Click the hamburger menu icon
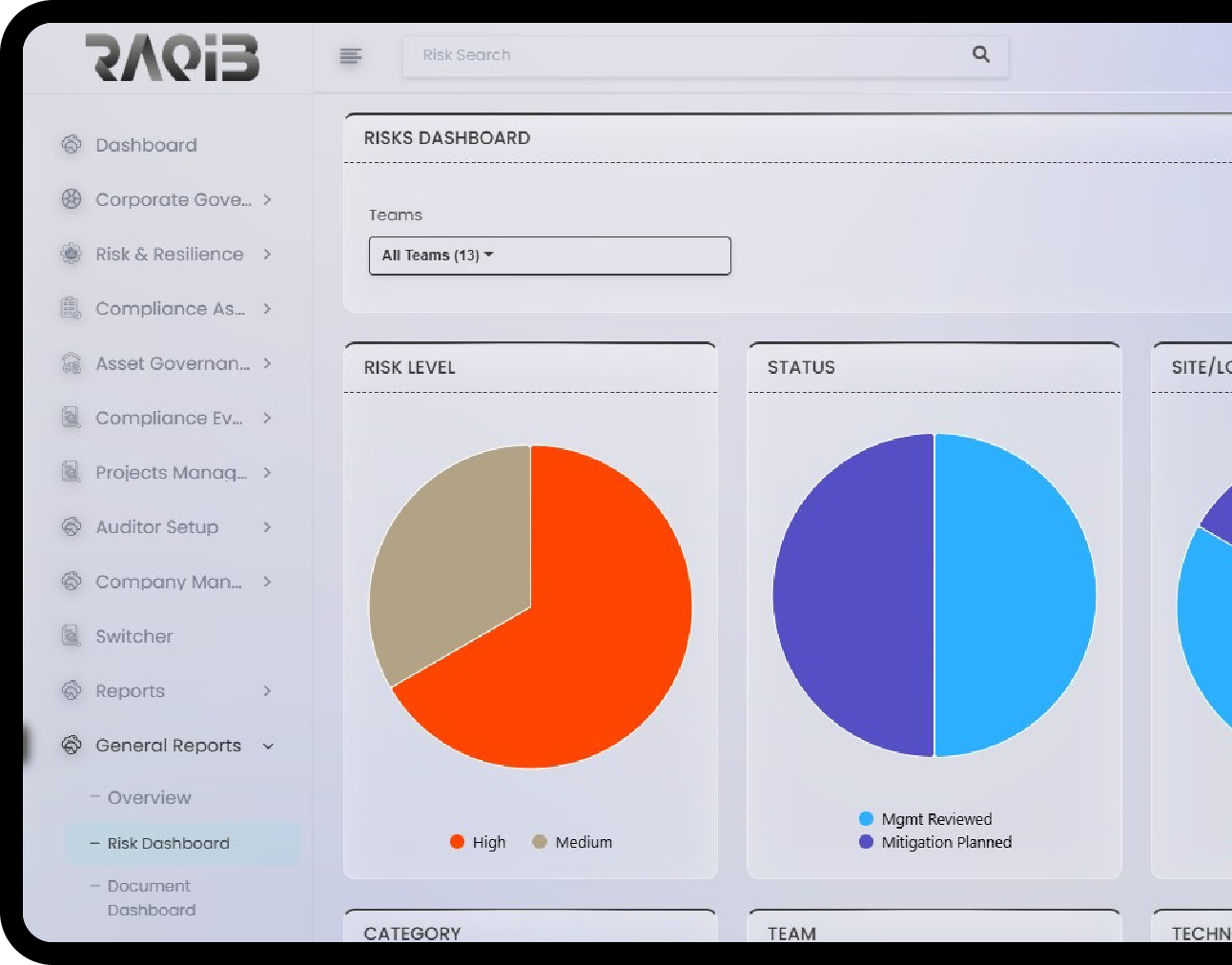The width and height of the screenshot is (1232, 965). point(351,56)
